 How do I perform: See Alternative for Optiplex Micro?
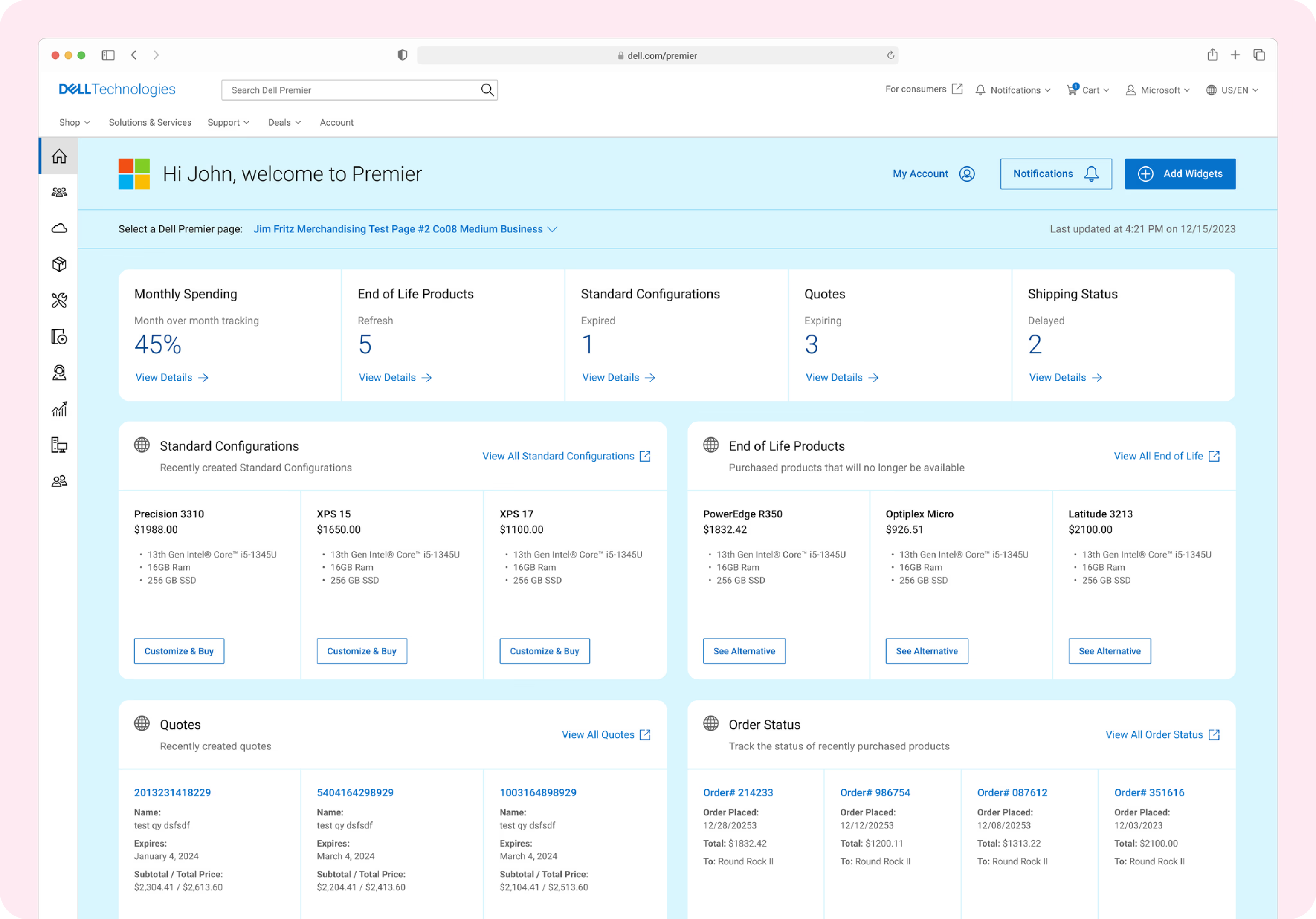[927, 651]
